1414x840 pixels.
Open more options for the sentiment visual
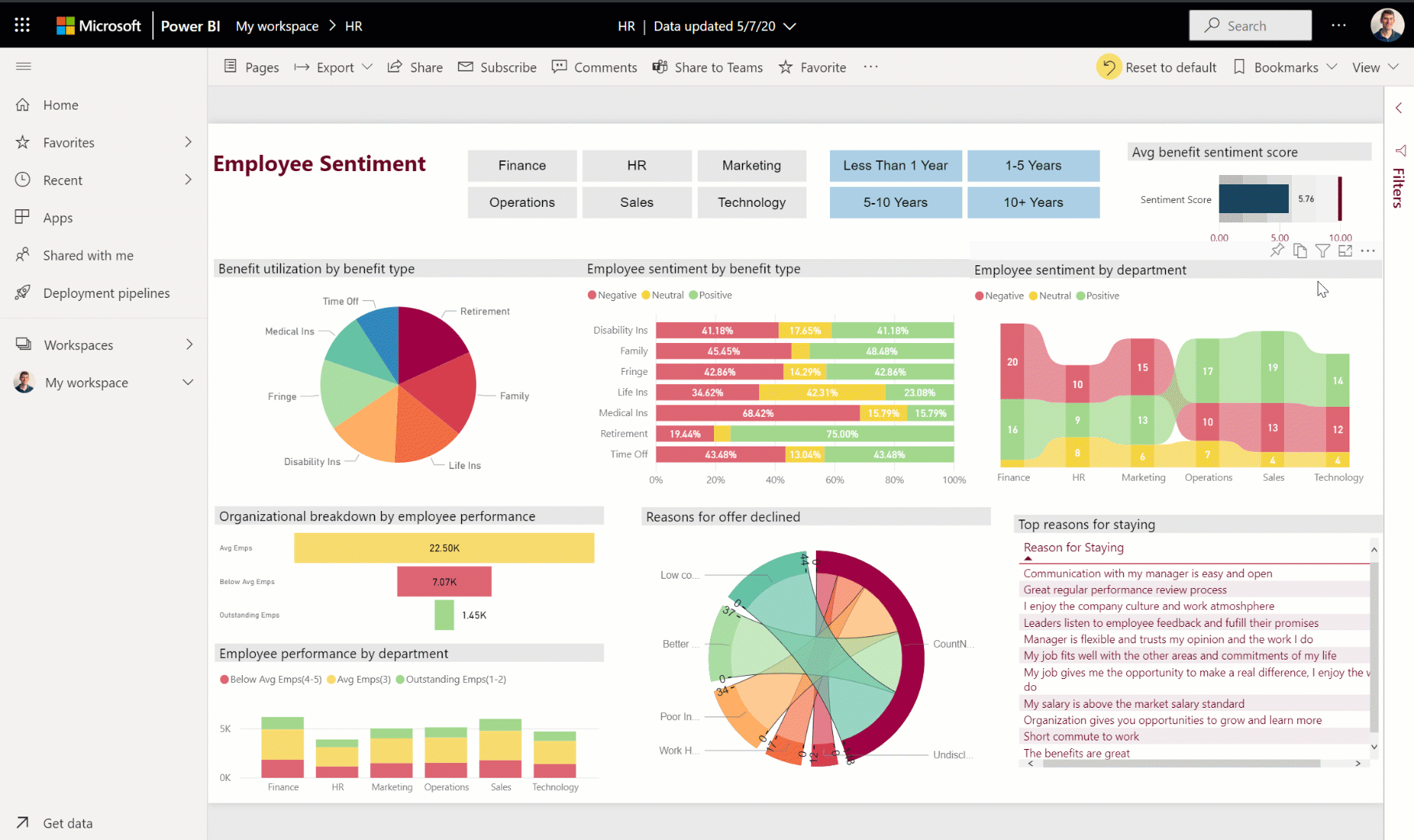1369,250
